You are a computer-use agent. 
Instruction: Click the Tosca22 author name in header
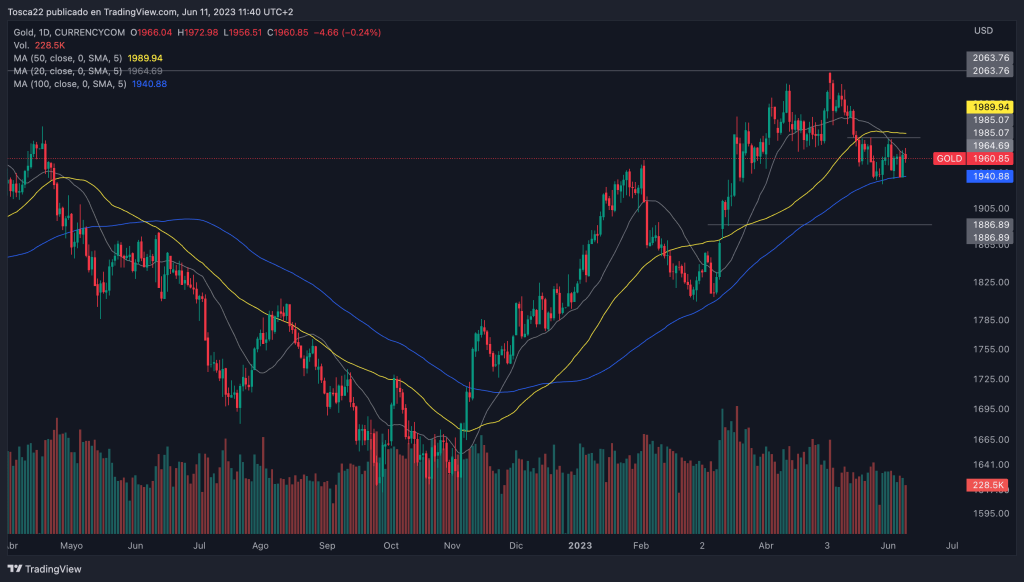pos(28,11)
